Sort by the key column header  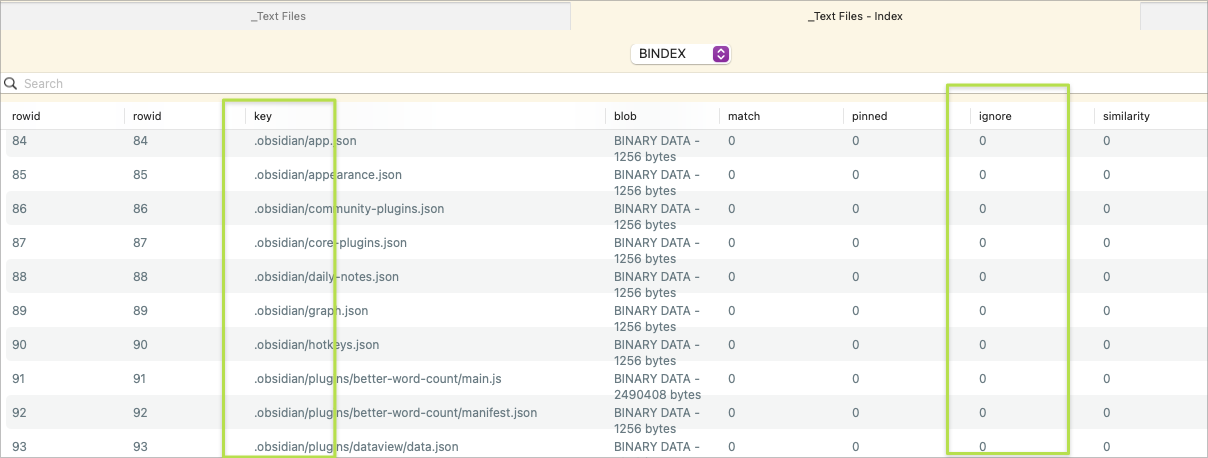pyautogui.click(x=263, y=116)
